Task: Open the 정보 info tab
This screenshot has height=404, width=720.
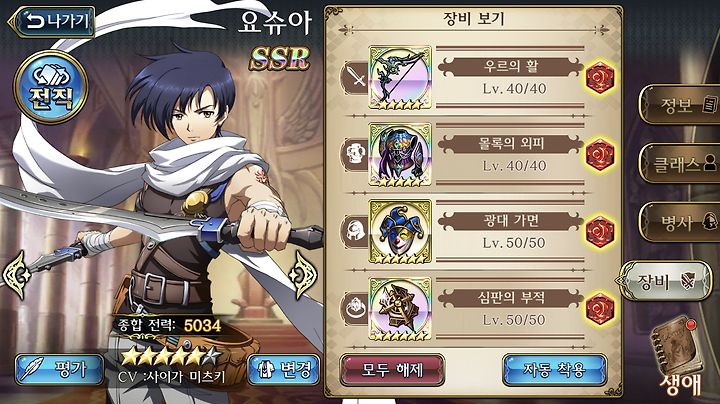Action: point(681,105)
